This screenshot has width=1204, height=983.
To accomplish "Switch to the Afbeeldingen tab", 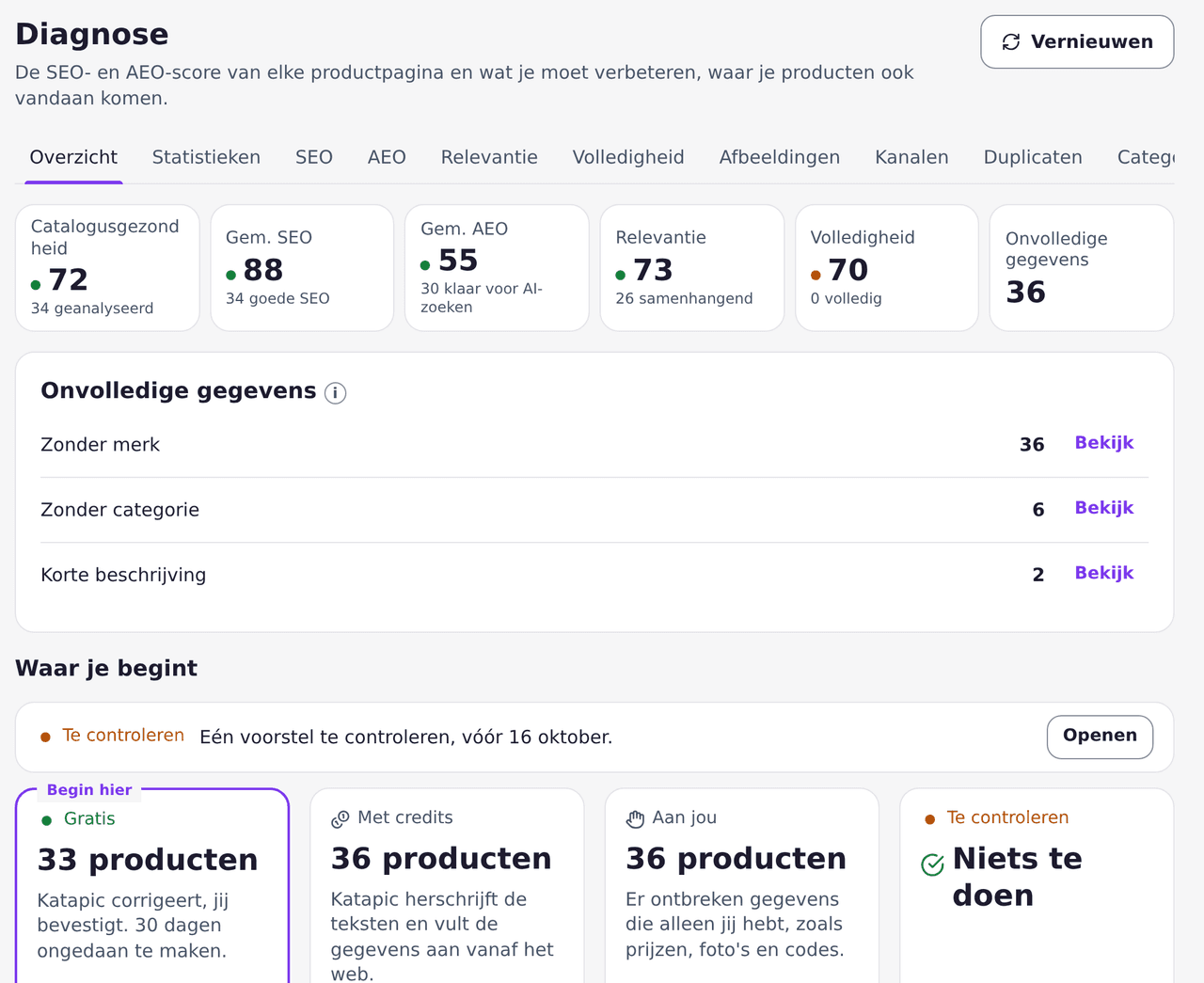I will pyautogui.click(x=780, y=157).
